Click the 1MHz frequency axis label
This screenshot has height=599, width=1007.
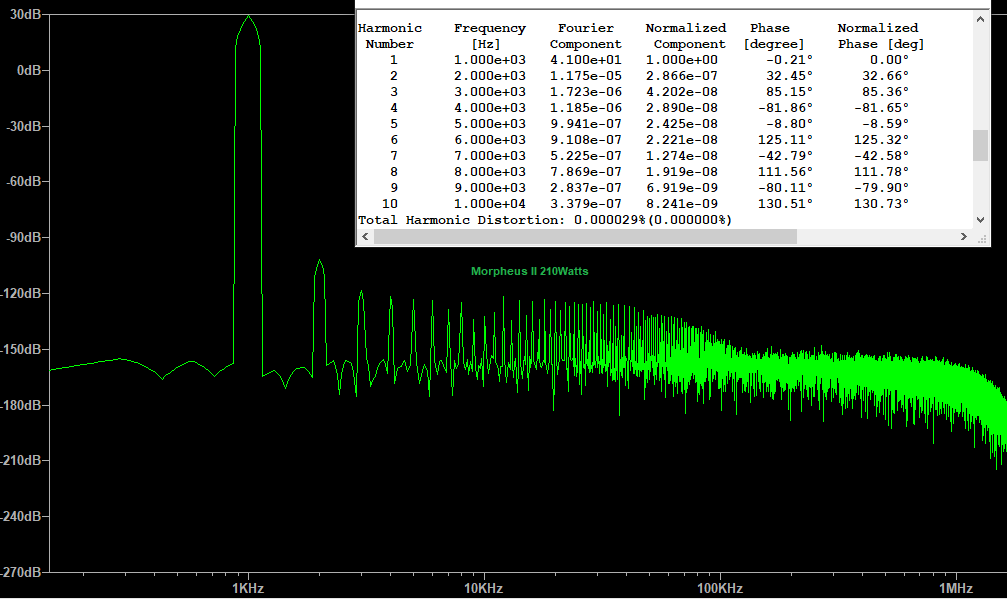[956, 588]
